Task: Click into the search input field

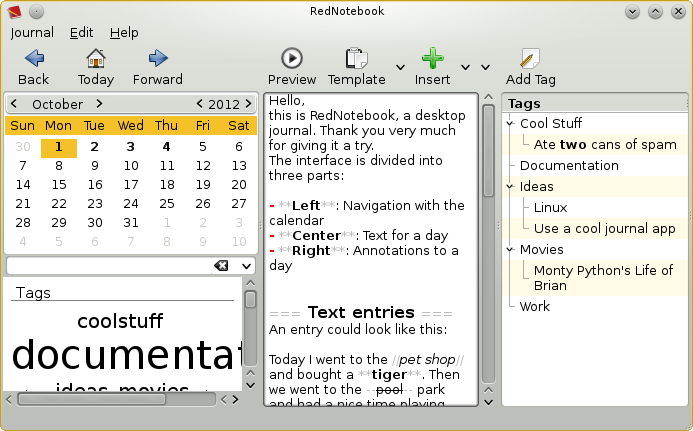Action: (110, 266)
